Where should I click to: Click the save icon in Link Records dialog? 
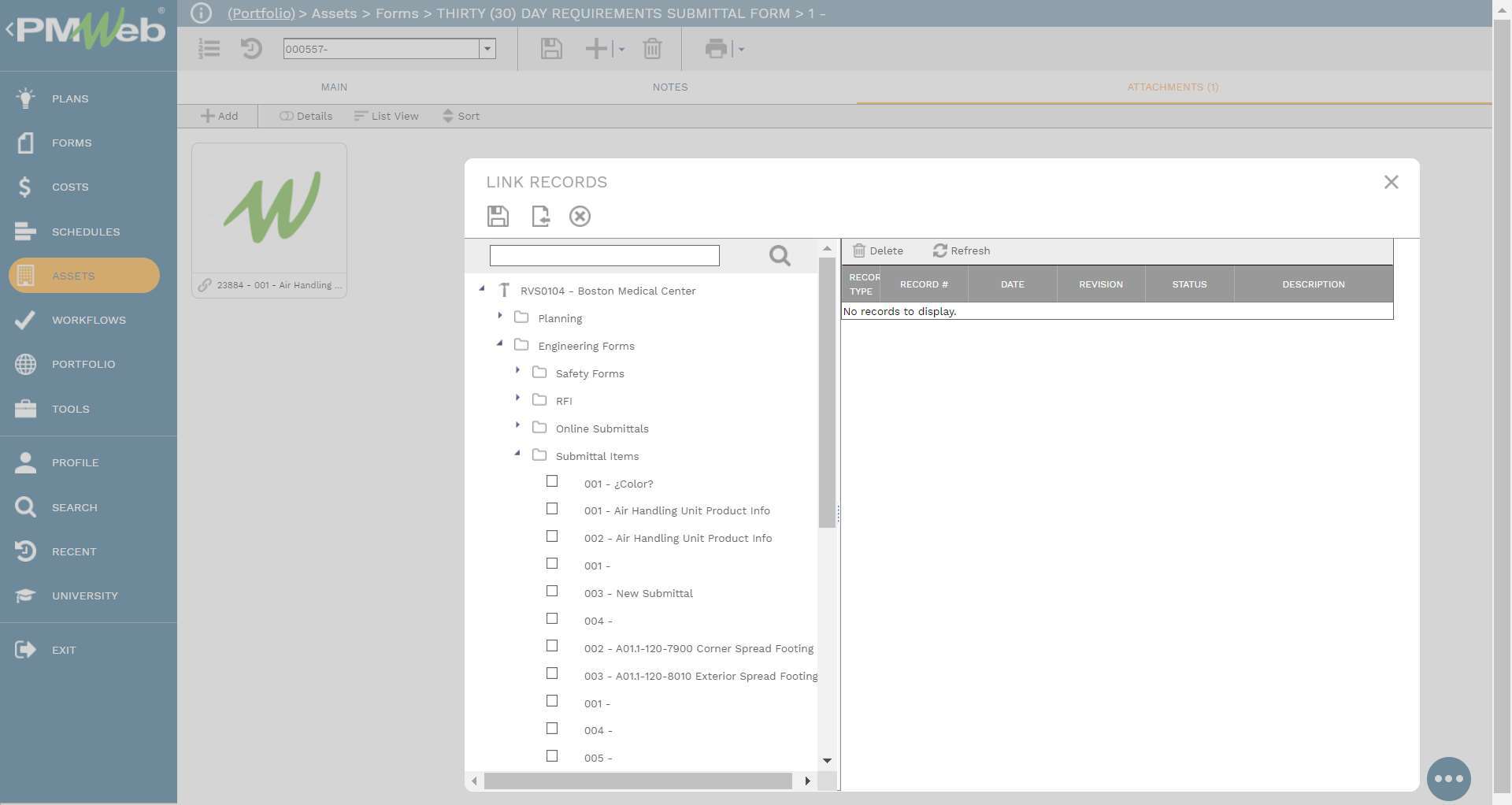tap(498, 216)
